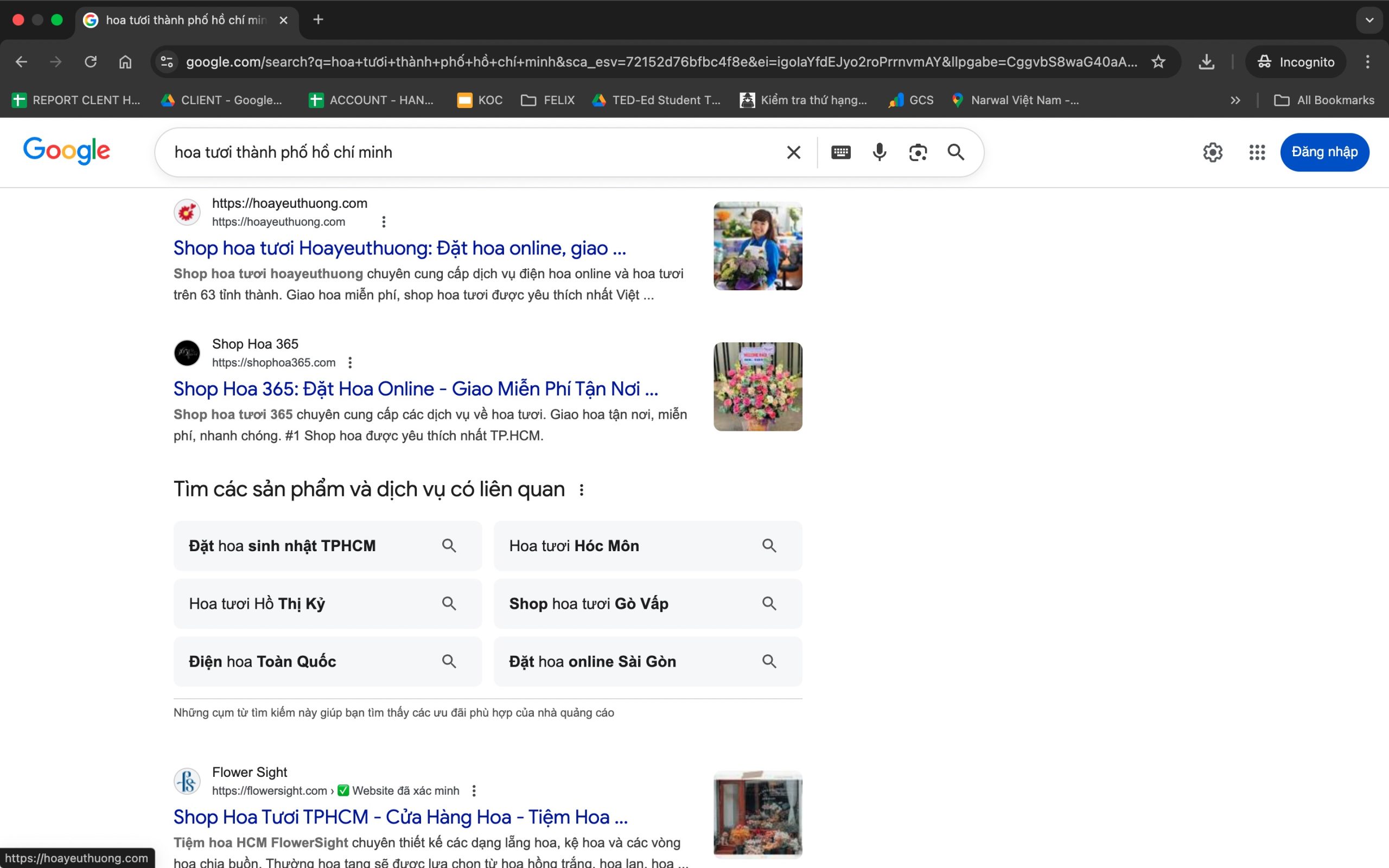1389x868 pixels.
Task: Open ACCOUNT - HAN bookmark
Action: [x=371, y=100]
